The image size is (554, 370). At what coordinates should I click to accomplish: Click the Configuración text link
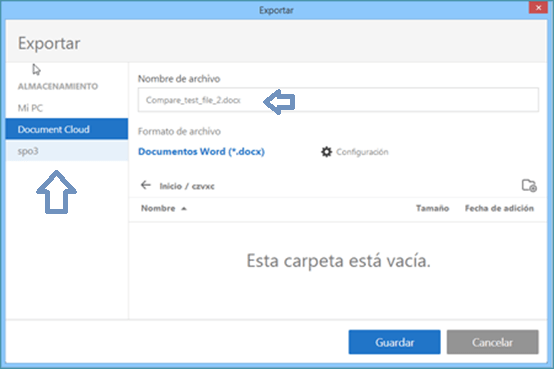point(362,152)
